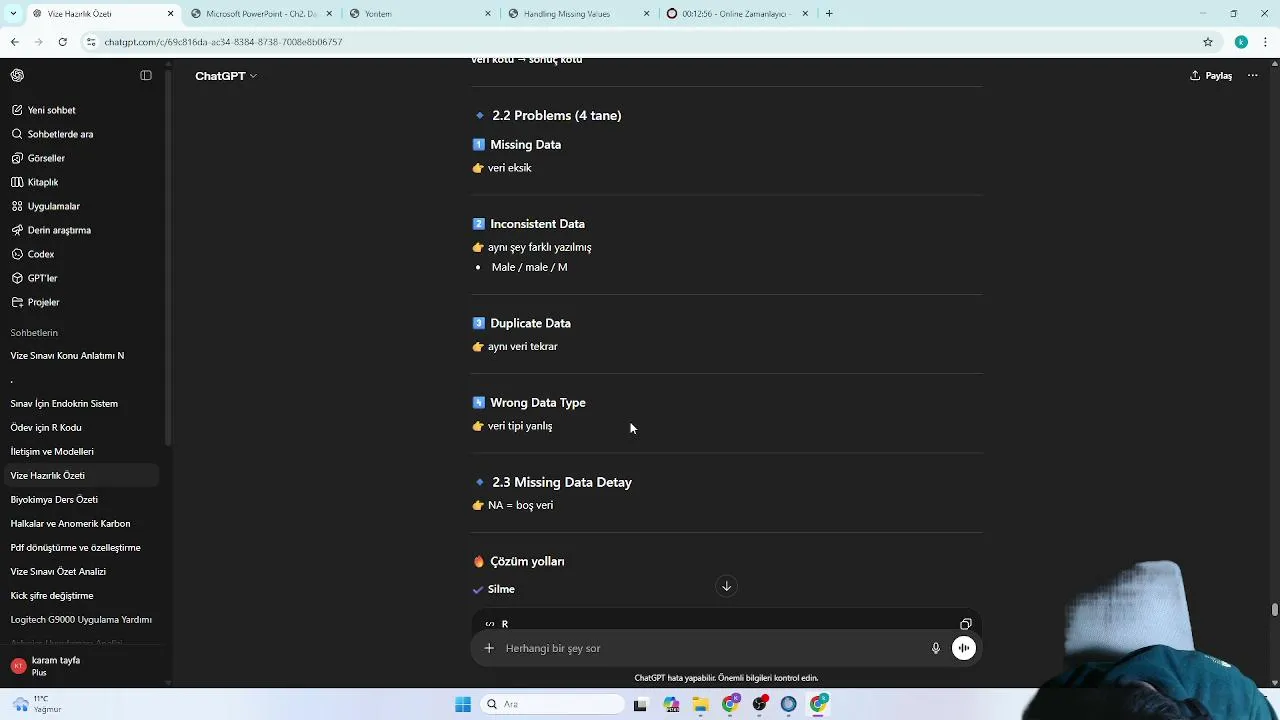Open the tab search dropdown arrow
1280x720 pixels.
tap(12, 14)
